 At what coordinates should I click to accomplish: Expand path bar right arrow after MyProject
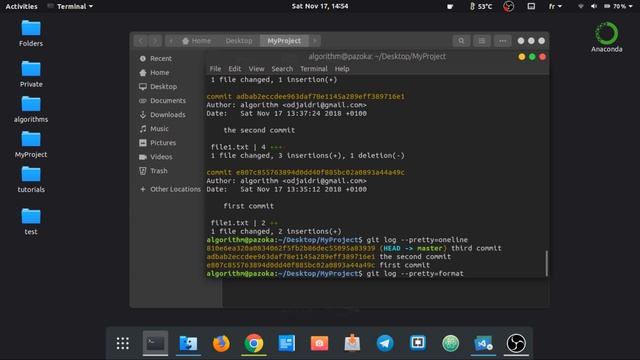[314, 41]
